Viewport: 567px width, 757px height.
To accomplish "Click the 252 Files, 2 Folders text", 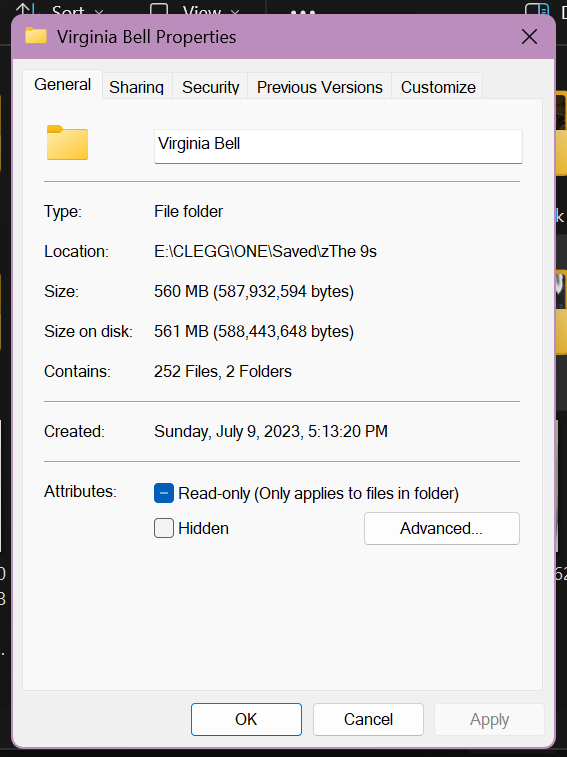I will [223, 372].
